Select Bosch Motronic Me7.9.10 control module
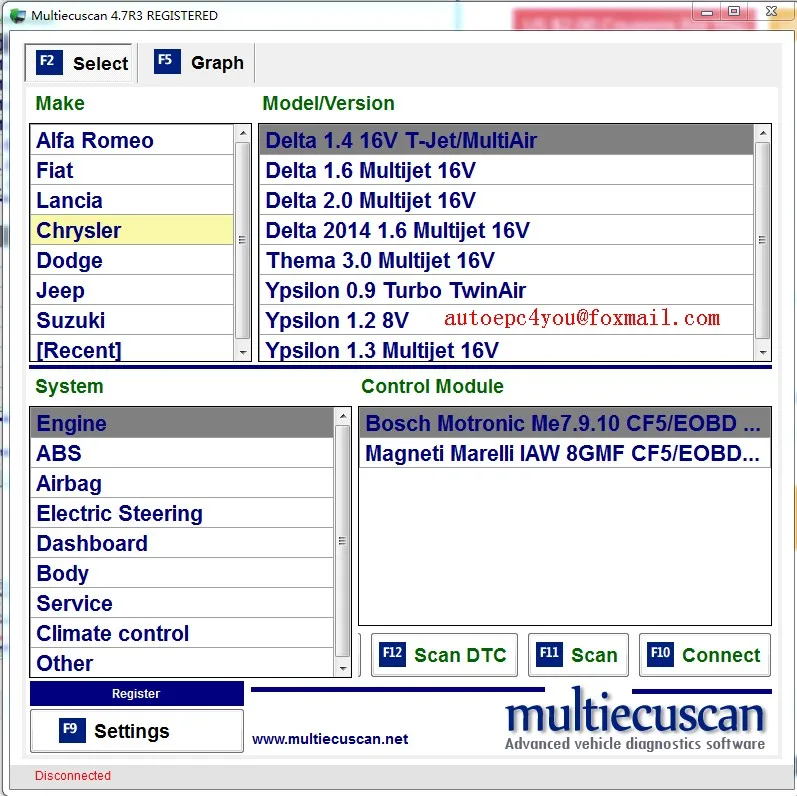The width and height of the screenshot is (797, 796). [x=565, y=423]
